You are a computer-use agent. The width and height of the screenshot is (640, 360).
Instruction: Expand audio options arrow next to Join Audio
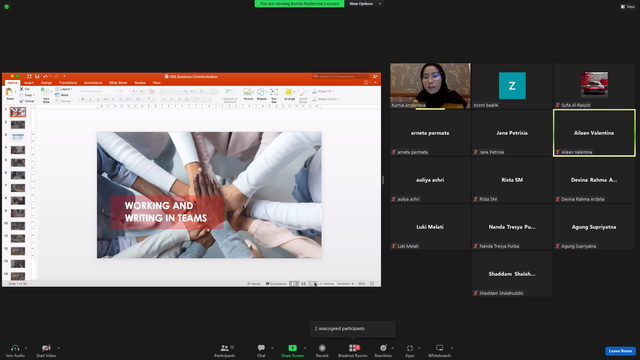click(26, 348)
